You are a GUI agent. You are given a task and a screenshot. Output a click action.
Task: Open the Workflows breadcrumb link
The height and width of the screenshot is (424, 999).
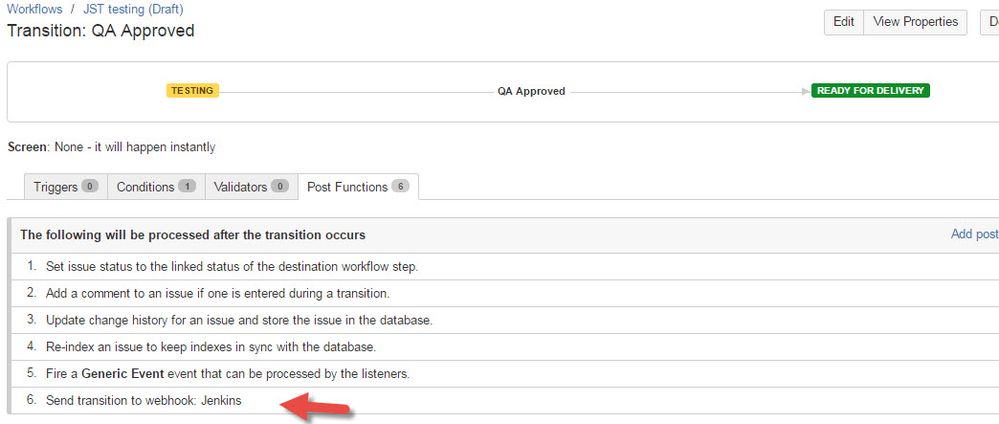(34, 9)
